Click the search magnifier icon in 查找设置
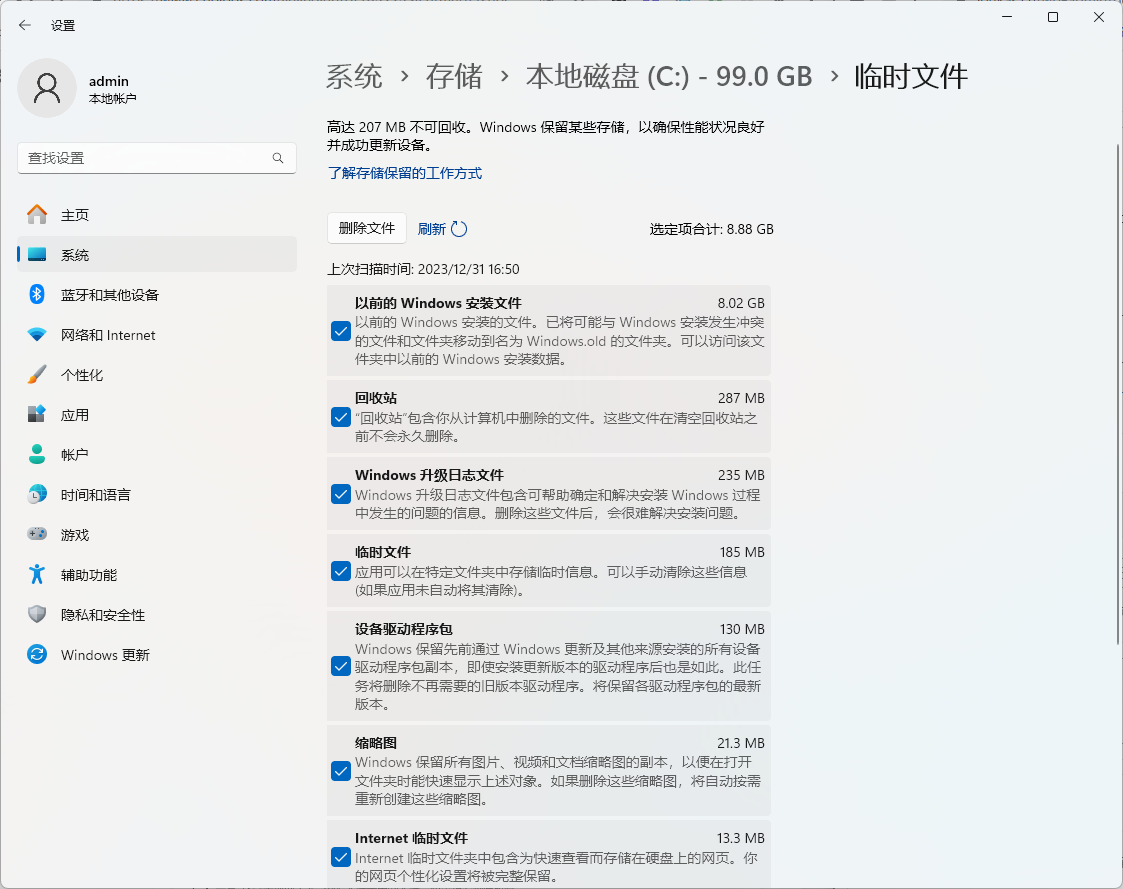This screenshot has width=1123, height=889. [x=278, y=158]
